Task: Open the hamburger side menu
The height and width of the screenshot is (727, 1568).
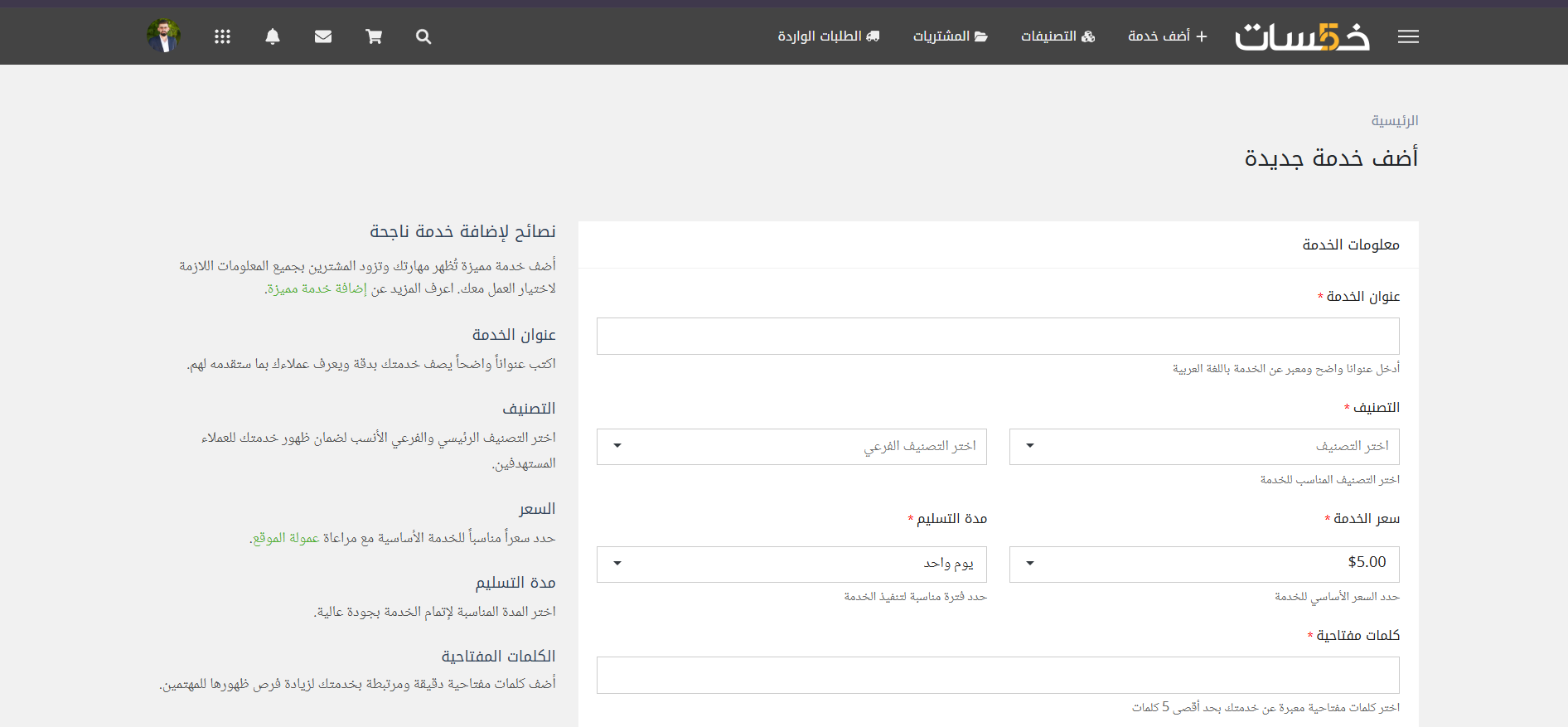Action: click(1408, 36)
